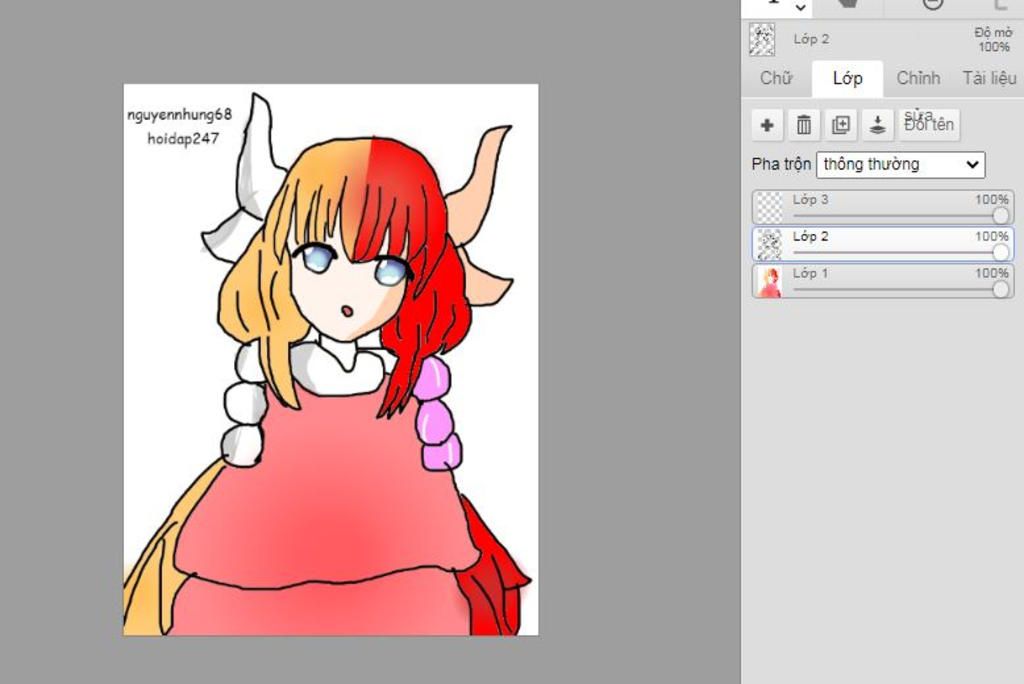Go to the Tài liệu tab
This screenshot has height=684, width=1024.
pyautogui.click(x=989, y=78)
